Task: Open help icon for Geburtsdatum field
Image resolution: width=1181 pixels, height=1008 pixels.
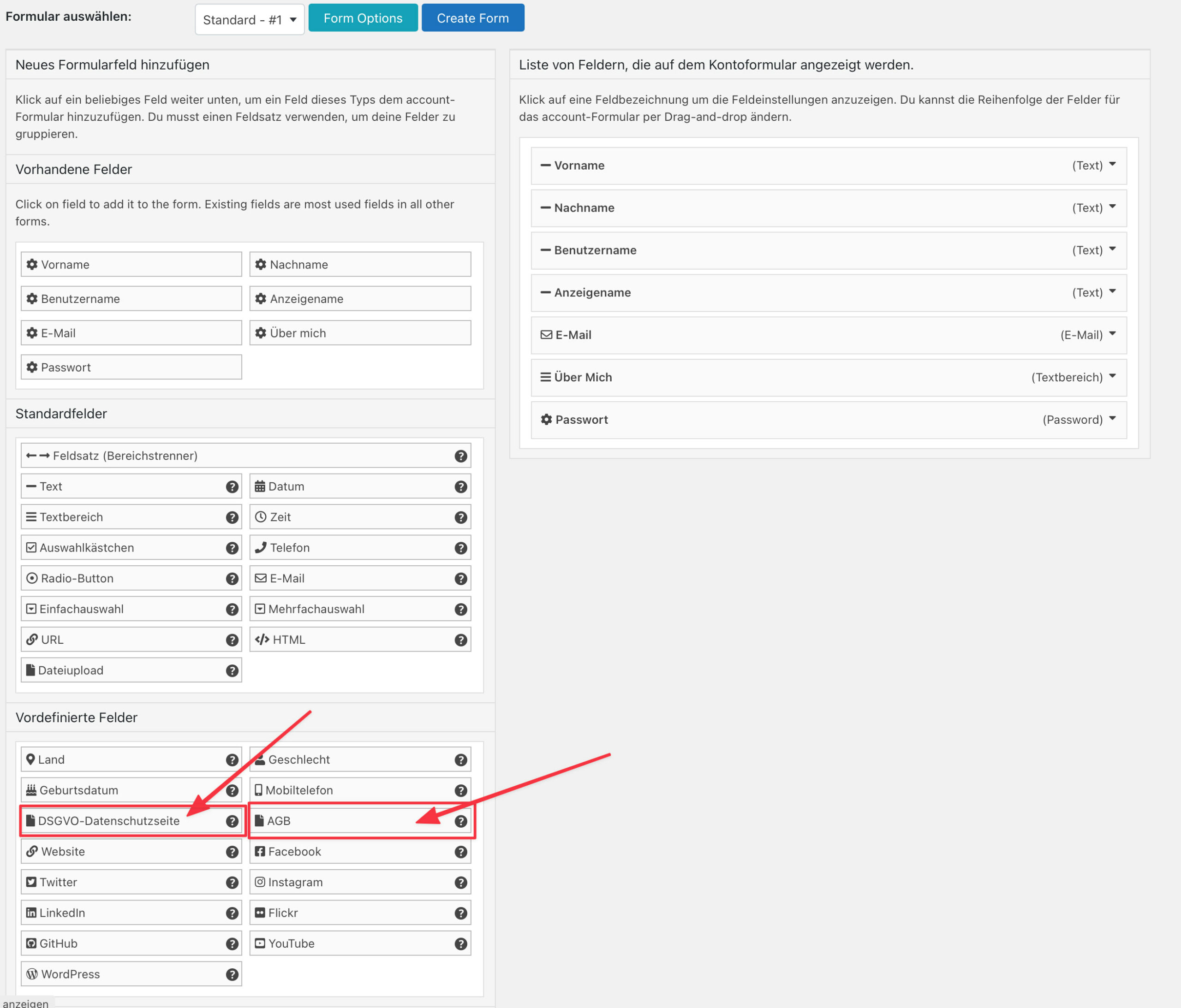Action: click(232, 790)
